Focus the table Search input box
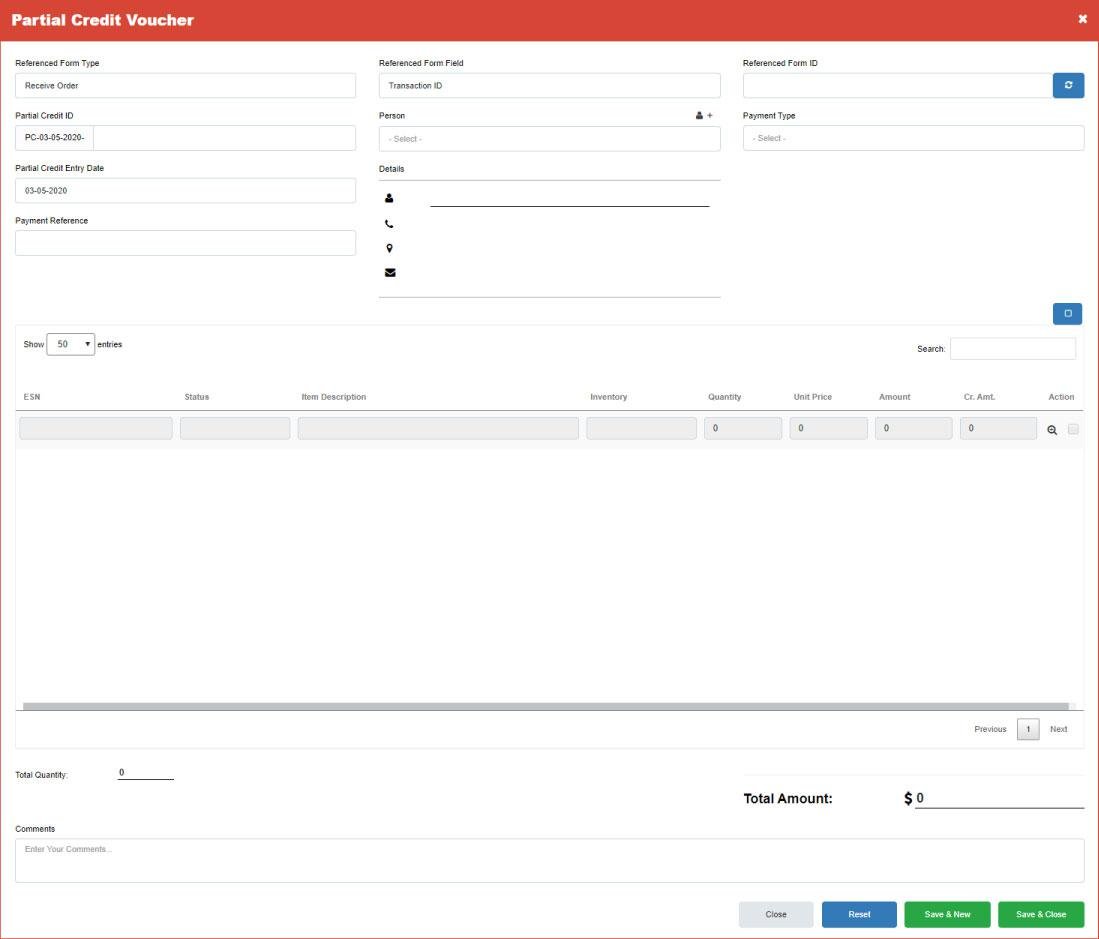This screenshot has width=1099, height=939. pos(1012,349)
